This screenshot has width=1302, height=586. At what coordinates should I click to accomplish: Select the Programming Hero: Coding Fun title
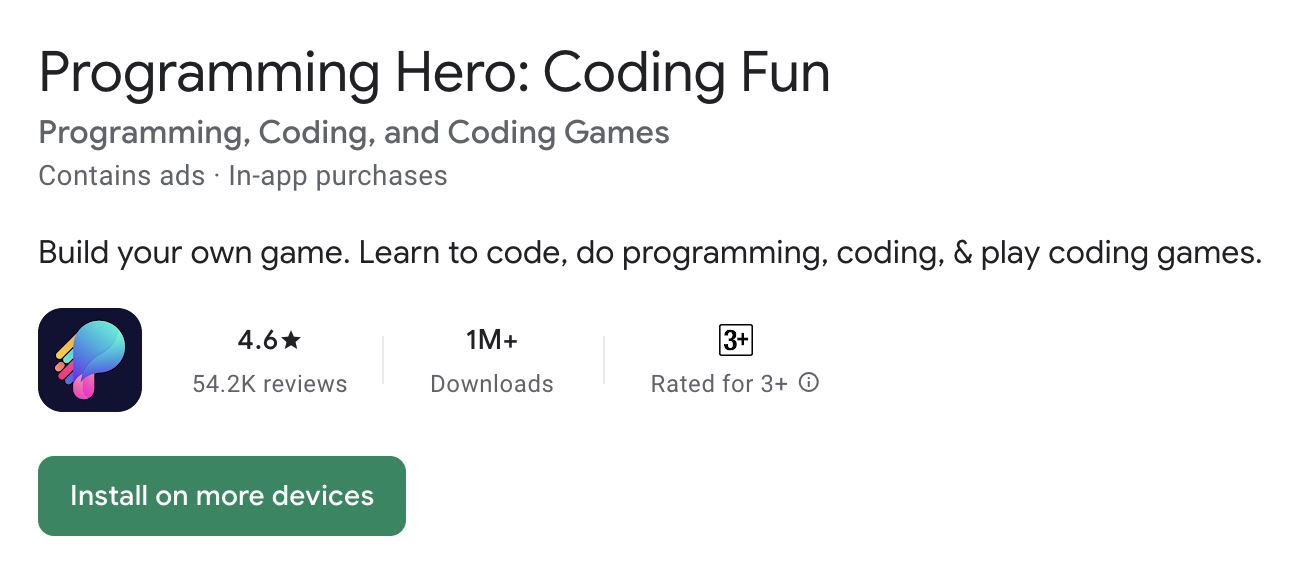point(434,71)
